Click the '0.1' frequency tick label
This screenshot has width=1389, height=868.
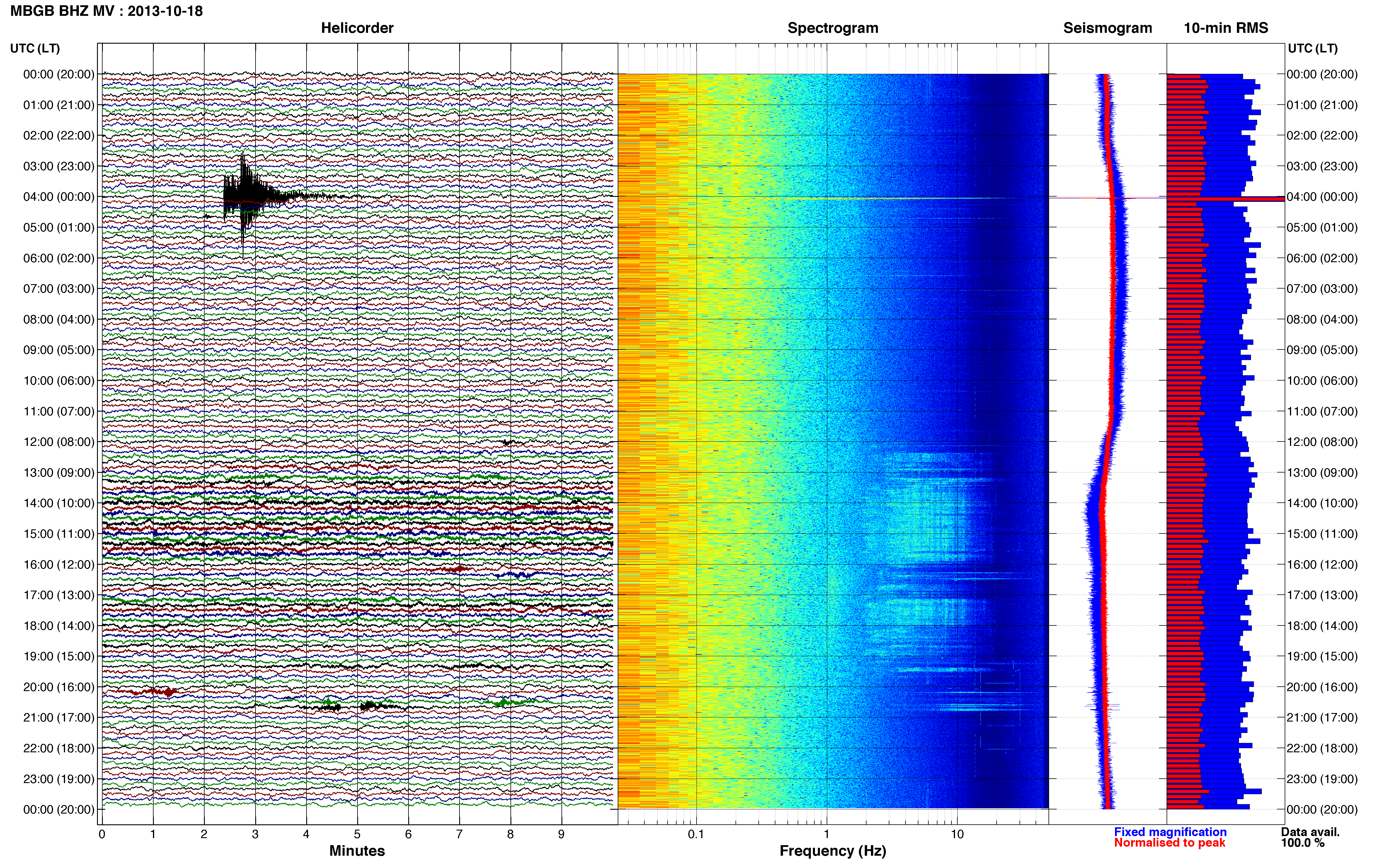[x=696, y=834]
